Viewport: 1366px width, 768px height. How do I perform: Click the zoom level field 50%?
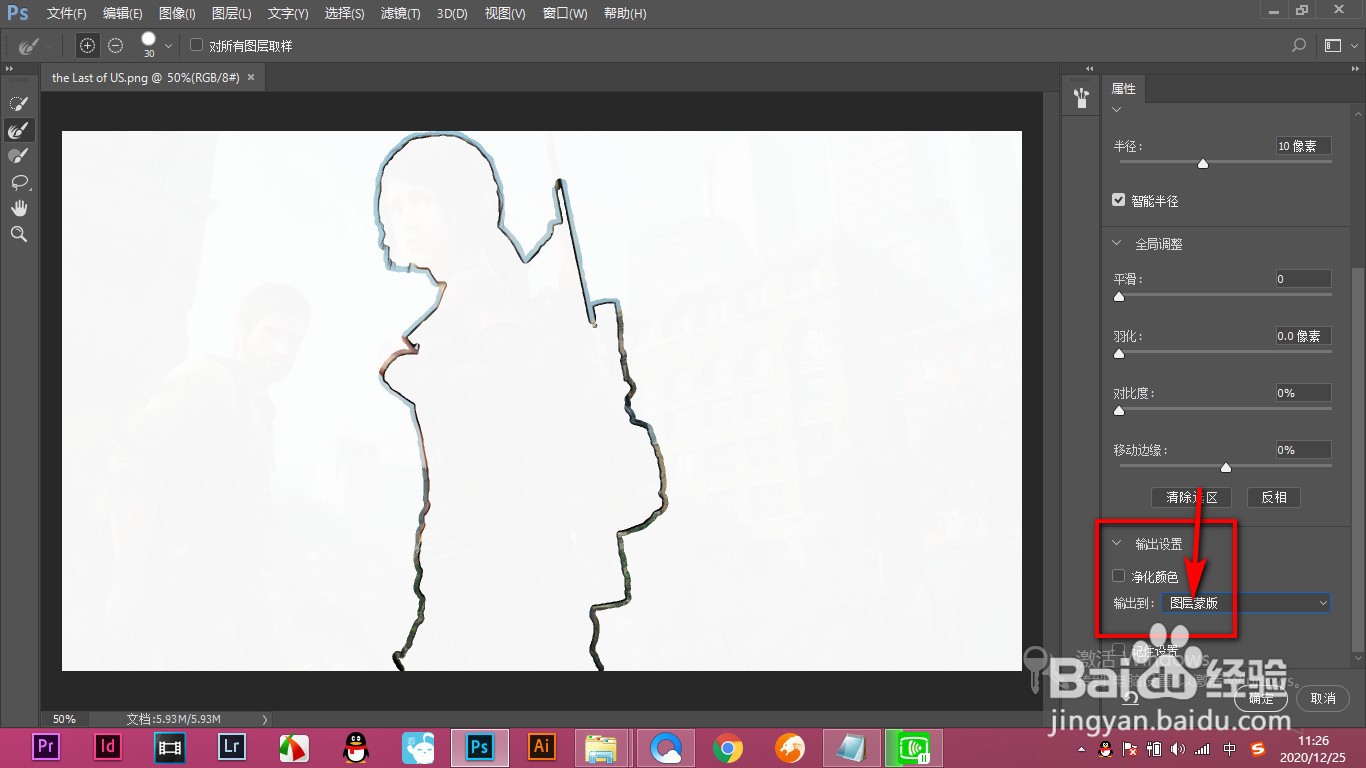64,719
